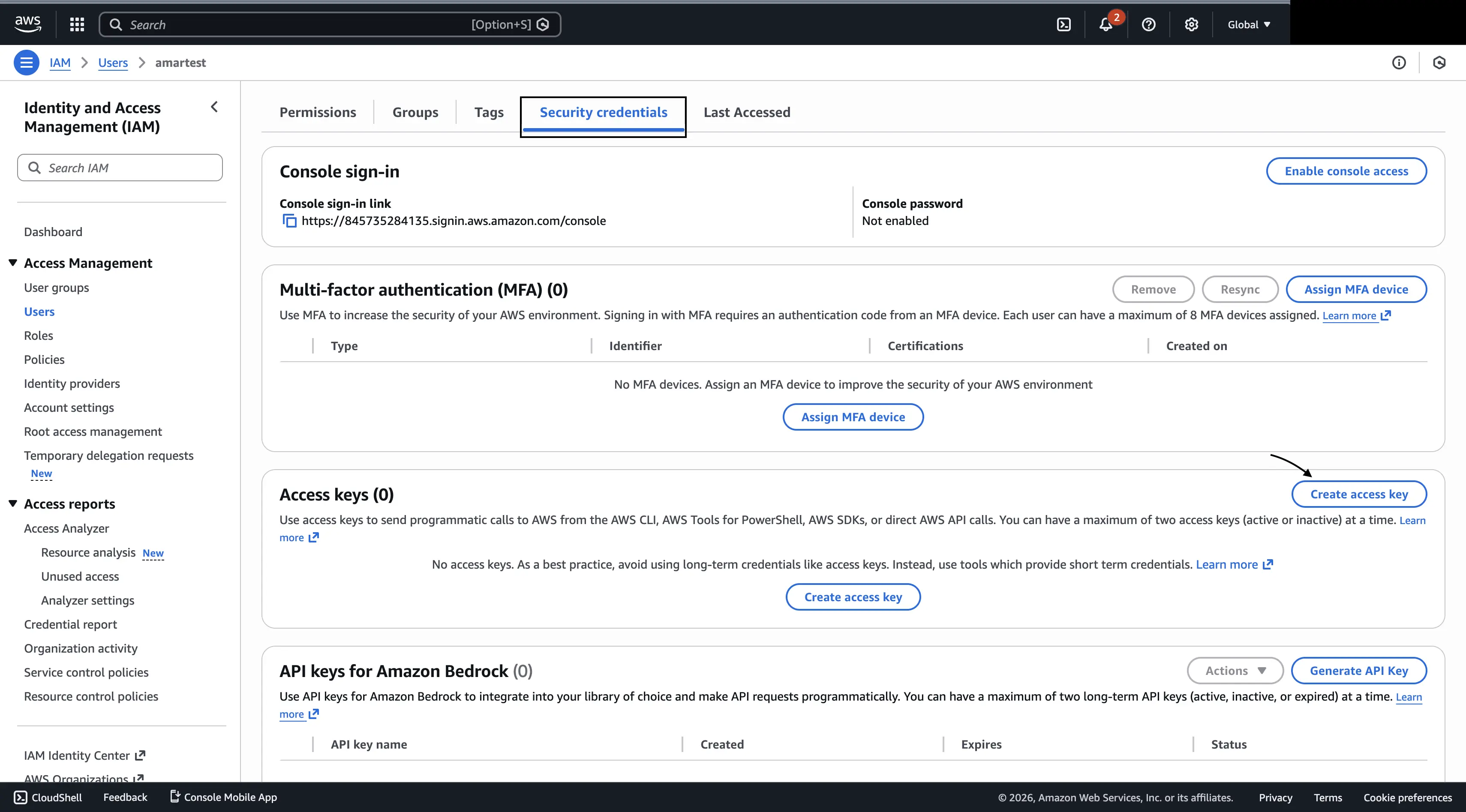The height and width of the screenshot is (812, 1466).
Task: Select the Security credentials tab
Action: (603, 112)
